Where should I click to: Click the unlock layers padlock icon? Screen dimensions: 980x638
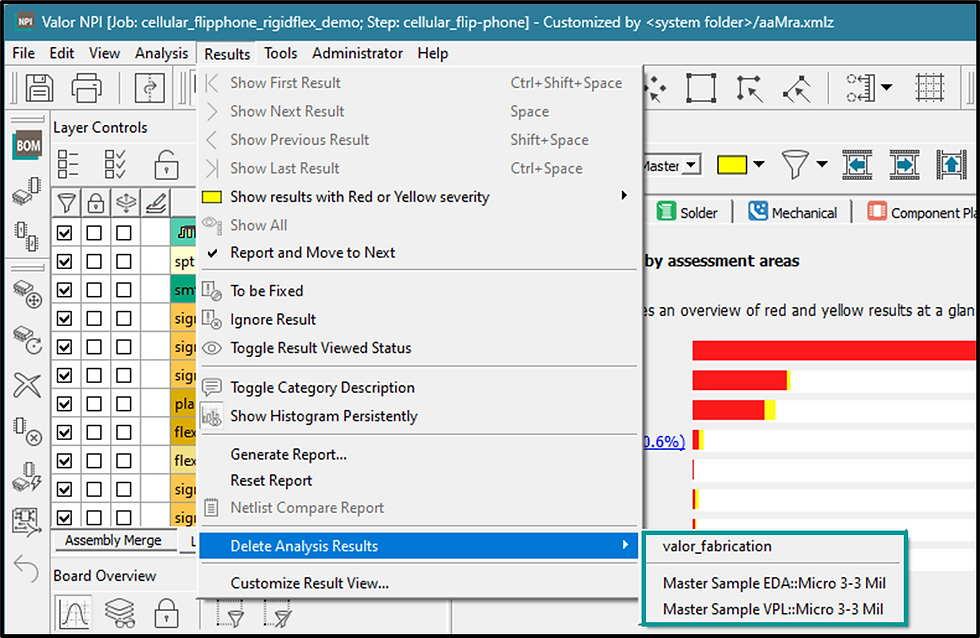pos(166,164)
